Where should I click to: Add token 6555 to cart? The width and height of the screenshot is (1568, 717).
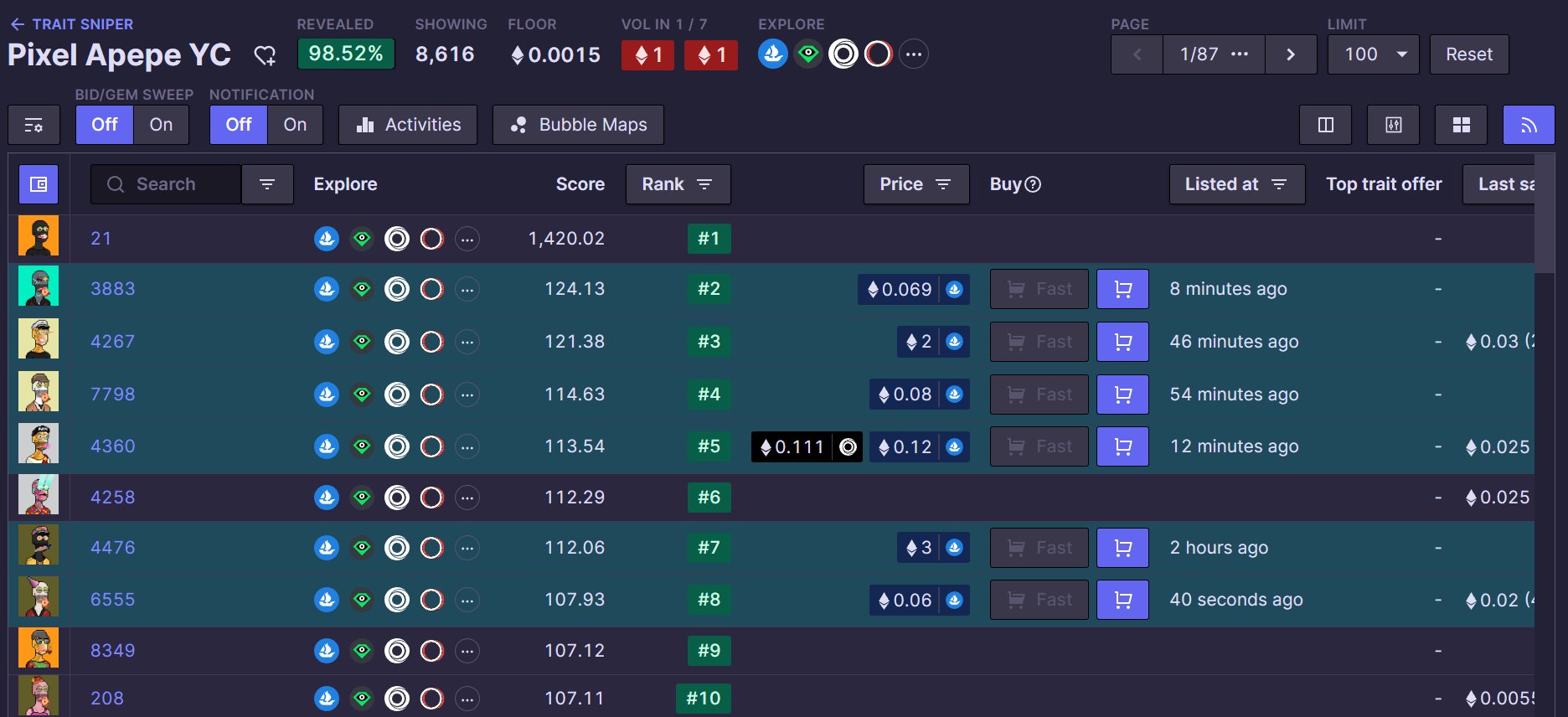(x=1122, y=600)
